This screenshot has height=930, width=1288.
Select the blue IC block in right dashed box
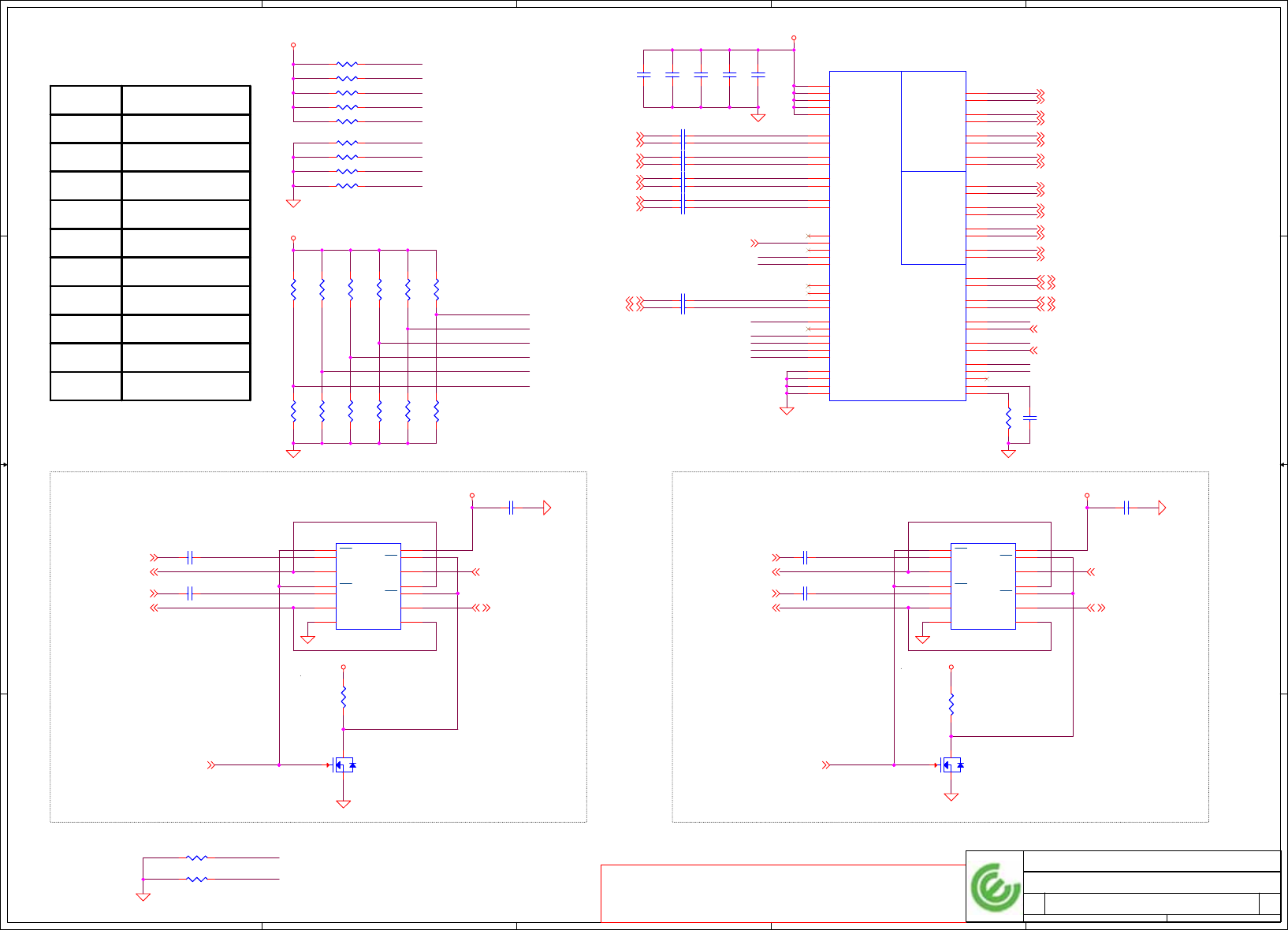point(983,586)
